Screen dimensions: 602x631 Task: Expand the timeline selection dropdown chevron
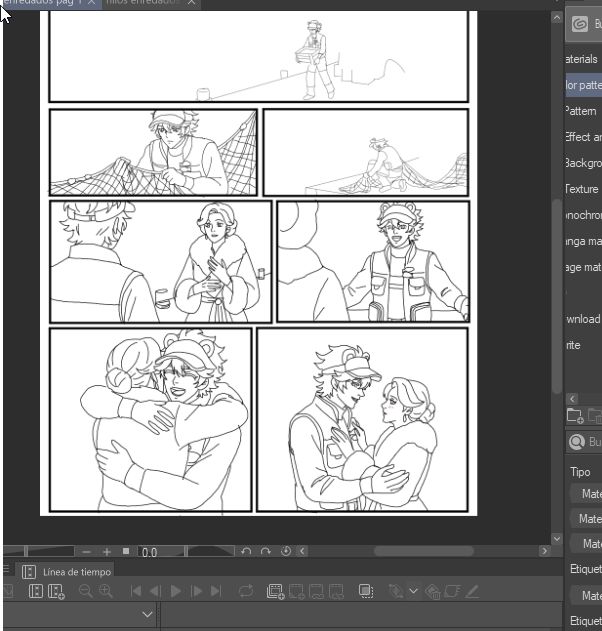tap(147, 615)
